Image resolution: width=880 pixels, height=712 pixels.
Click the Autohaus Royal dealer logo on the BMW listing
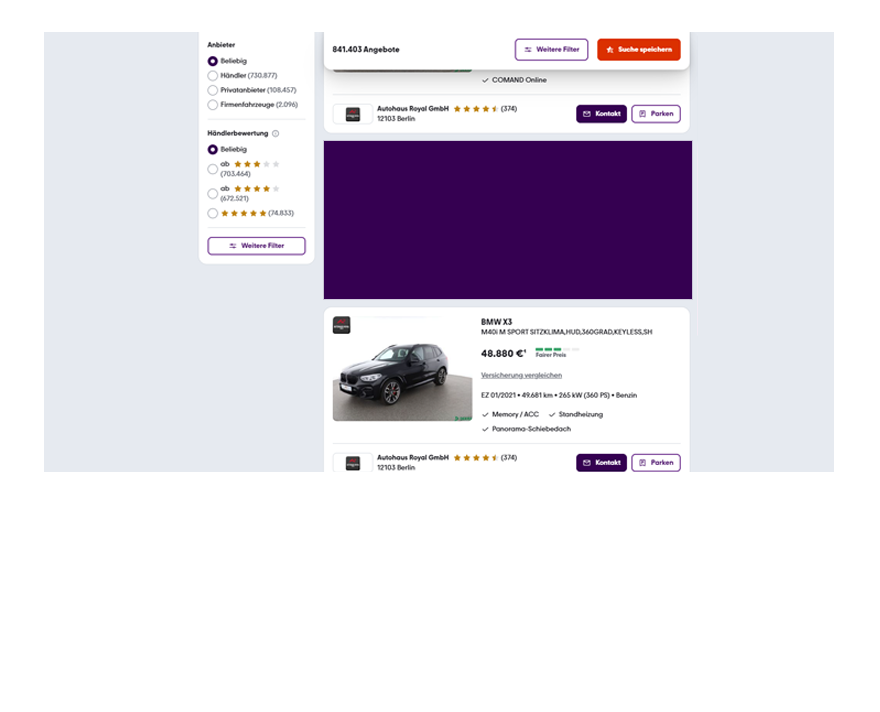tap(352, 463)
